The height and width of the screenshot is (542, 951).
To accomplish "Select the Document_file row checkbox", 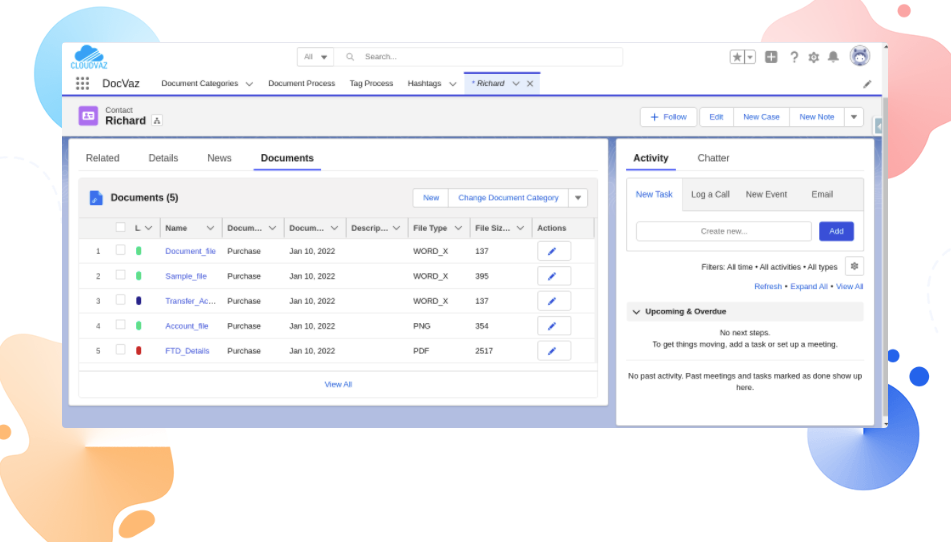I will [x=121, y=250].
